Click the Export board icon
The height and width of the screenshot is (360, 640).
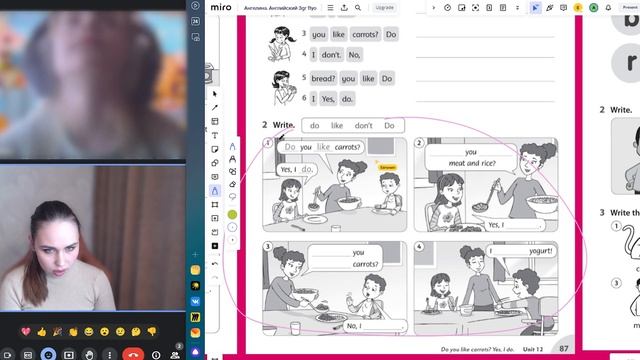point(344,7)
